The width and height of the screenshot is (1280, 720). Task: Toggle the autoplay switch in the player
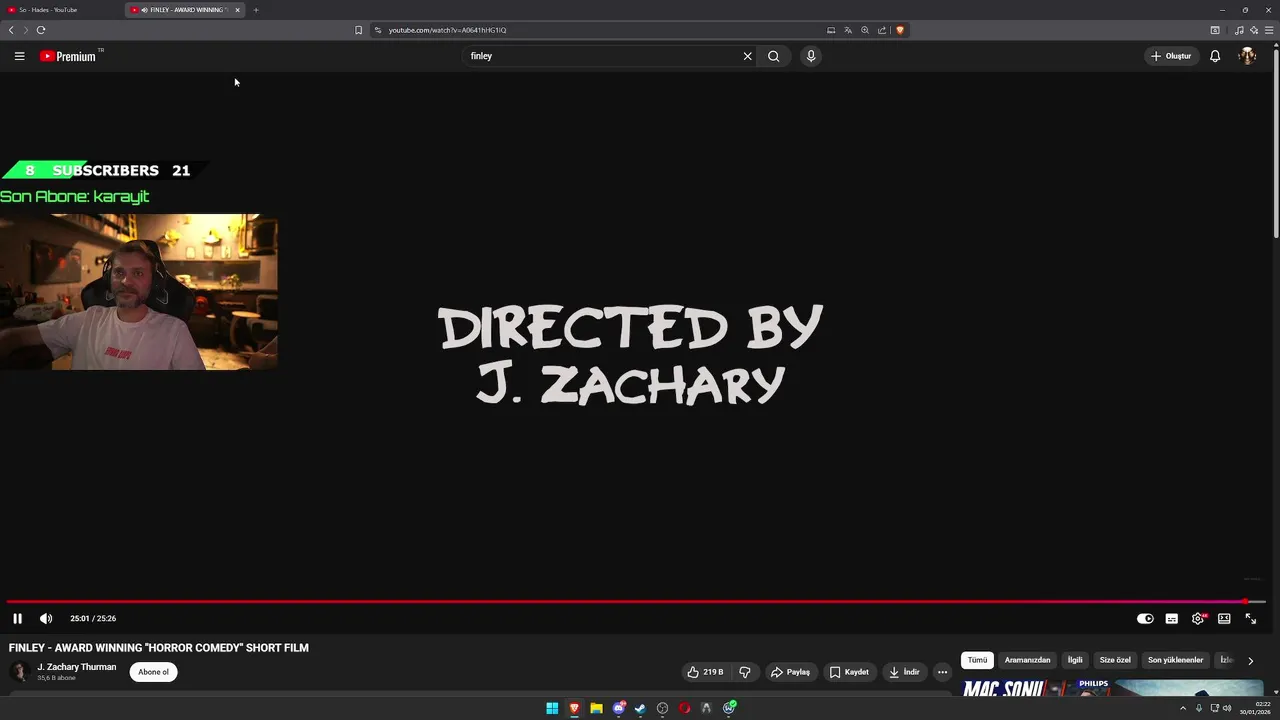(x=1145, y=618)
